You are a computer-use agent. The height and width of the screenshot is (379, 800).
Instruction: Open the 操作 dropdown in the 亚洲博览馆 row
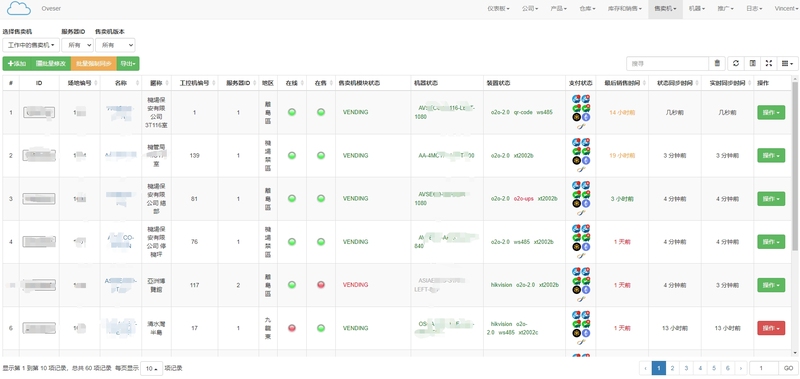(x=771, y=285)
